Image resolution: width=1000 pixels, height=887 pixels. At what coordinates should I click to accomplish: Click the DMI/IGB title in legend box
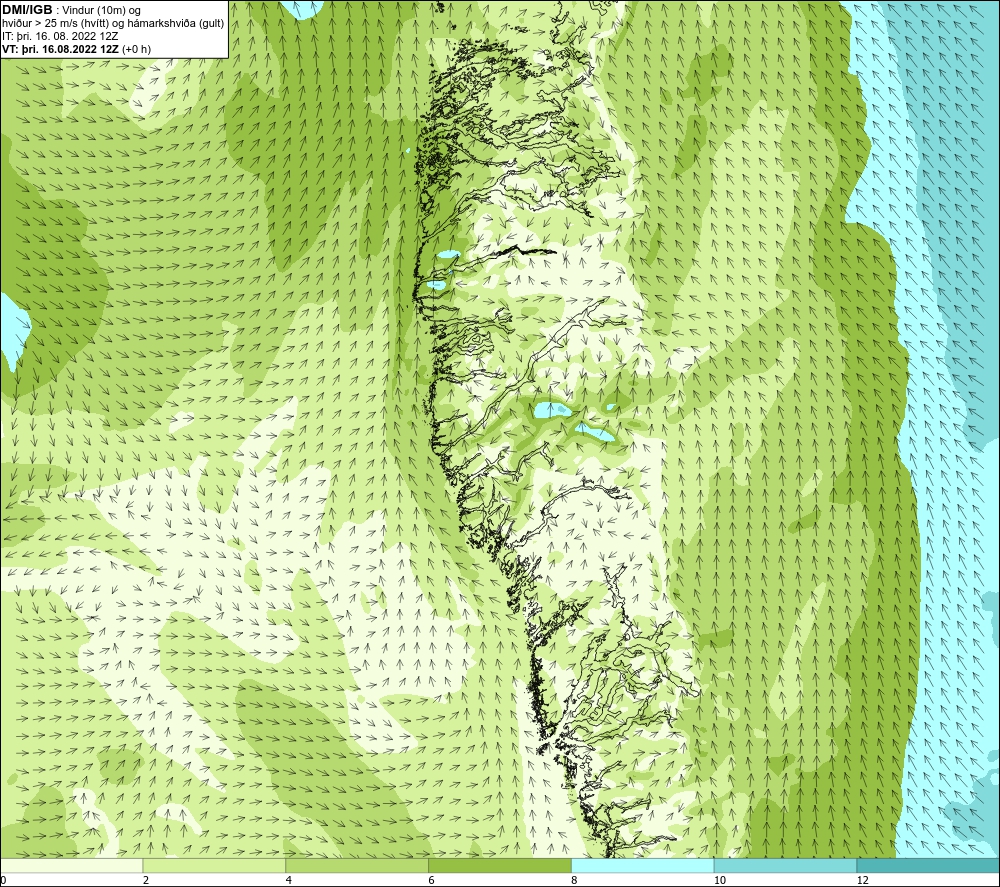coord(27,10)
